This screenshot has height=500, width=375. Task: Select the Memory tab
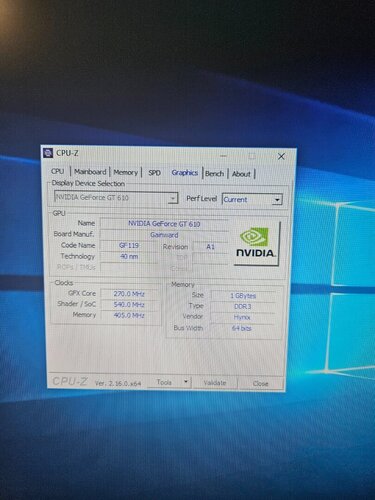click(125, 173)
